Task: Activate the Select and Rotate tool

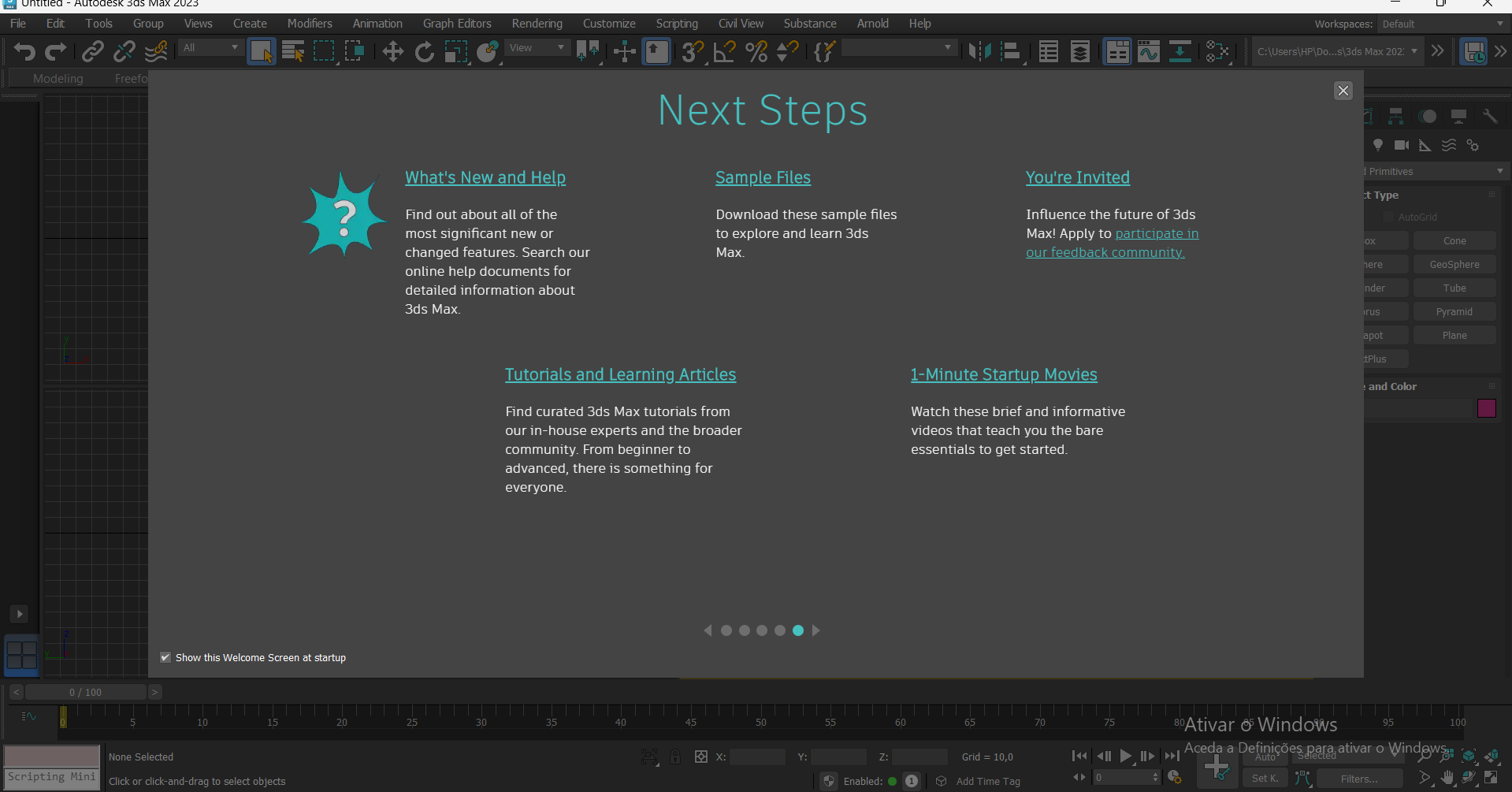Action: pyautogui.click(x=424, y=52)
